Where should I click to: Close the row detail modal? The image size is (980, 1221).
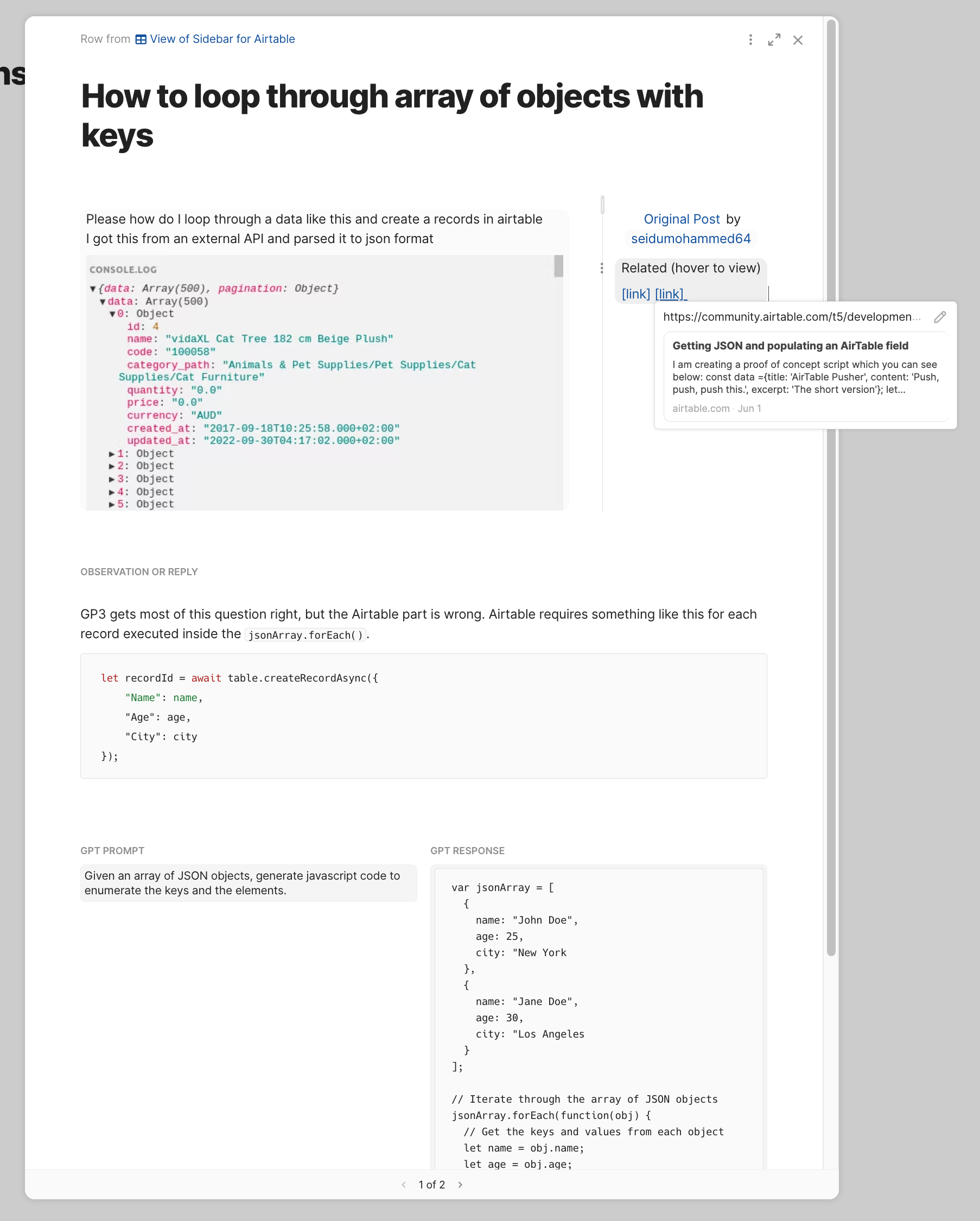798,40
